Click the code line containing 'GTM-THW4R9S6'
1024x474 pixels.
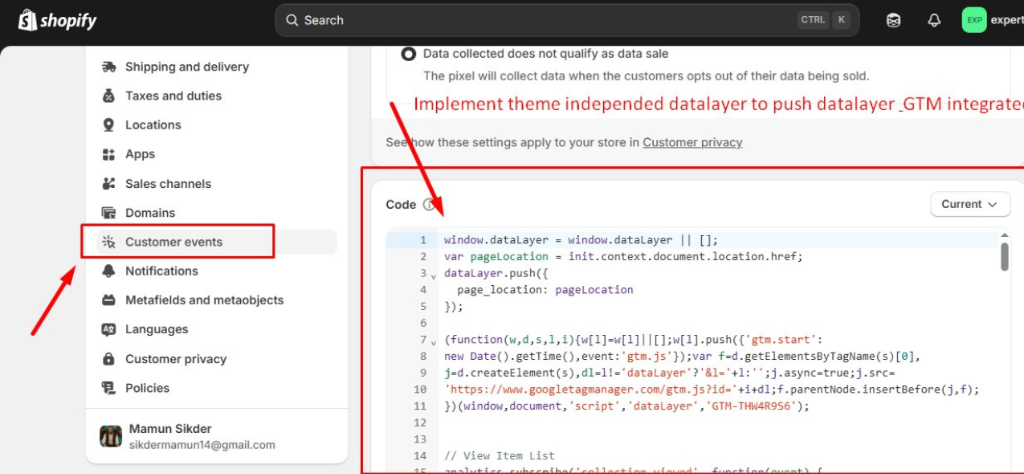626,406
